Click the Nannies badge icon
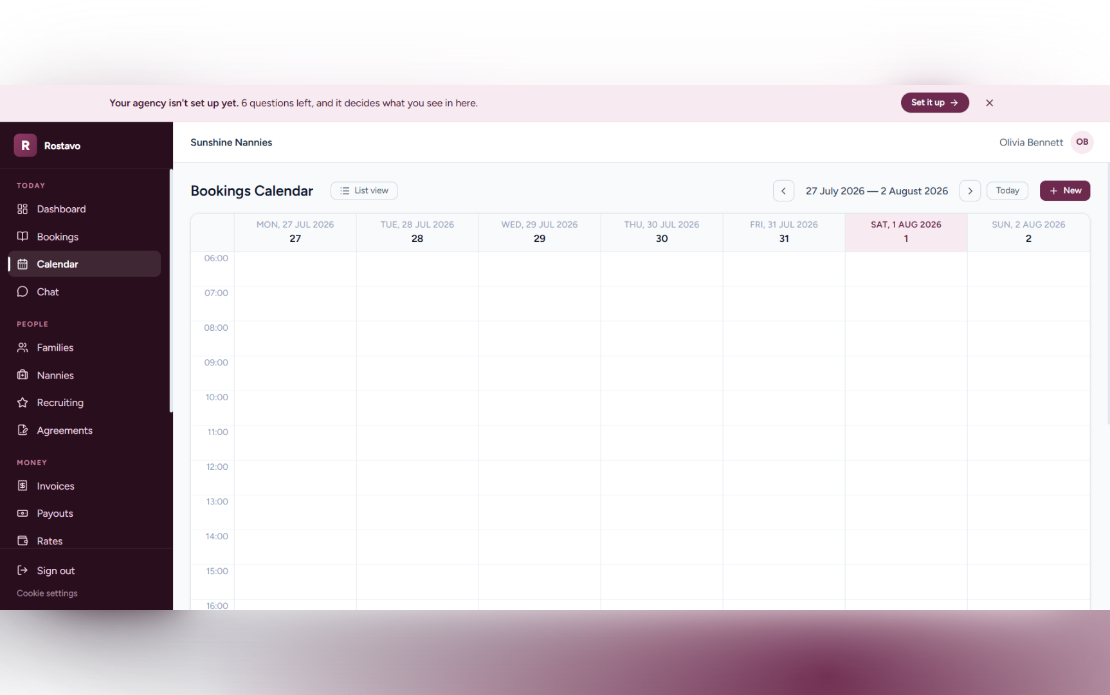Viewport: 1110px width, 695px height. click(x=23, y=375)
